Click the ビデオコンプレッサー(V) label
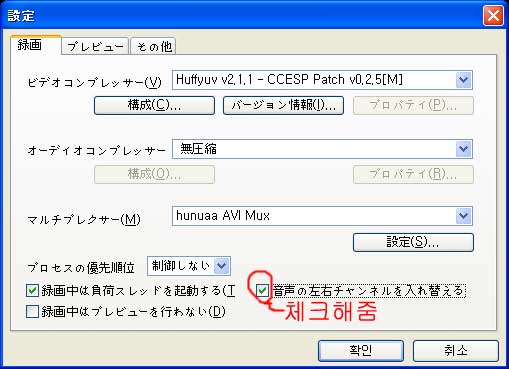509x369 pixels. tap(95, 82)
